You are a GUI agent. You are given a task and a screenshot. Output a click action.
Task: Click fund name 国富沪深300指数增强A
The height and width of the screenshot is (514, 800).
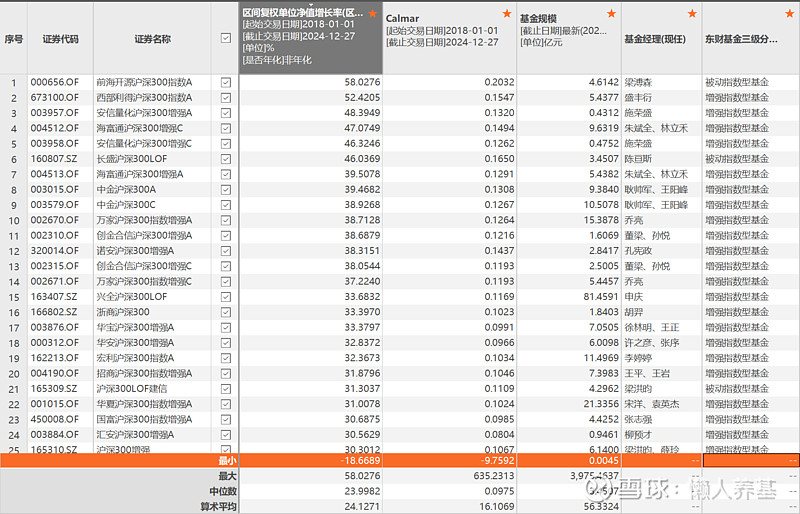coord(144,419)
